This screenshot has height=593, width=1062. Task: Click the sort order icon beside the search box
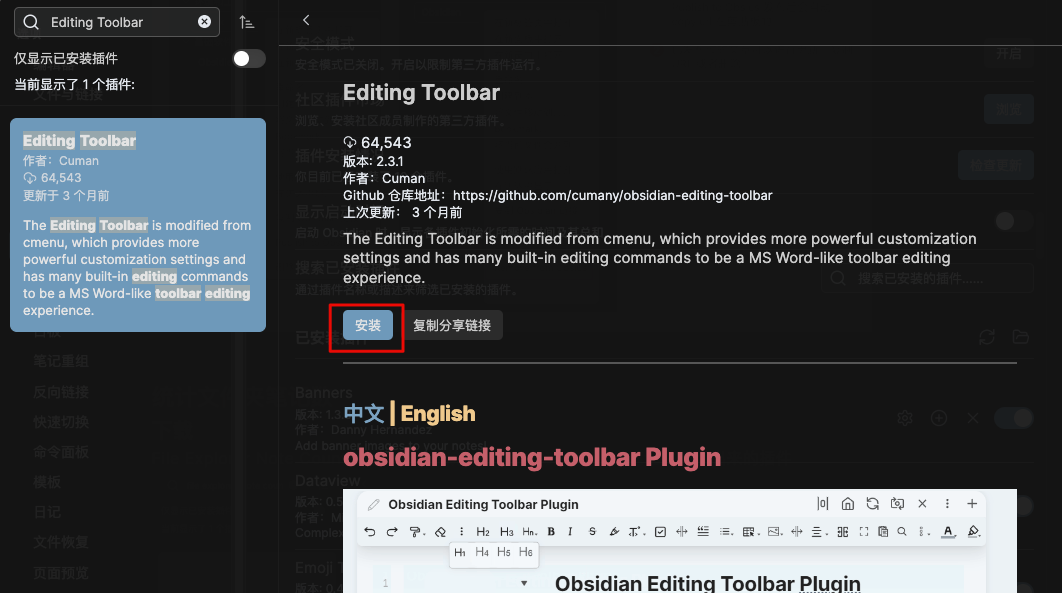(x=248, y=21)
